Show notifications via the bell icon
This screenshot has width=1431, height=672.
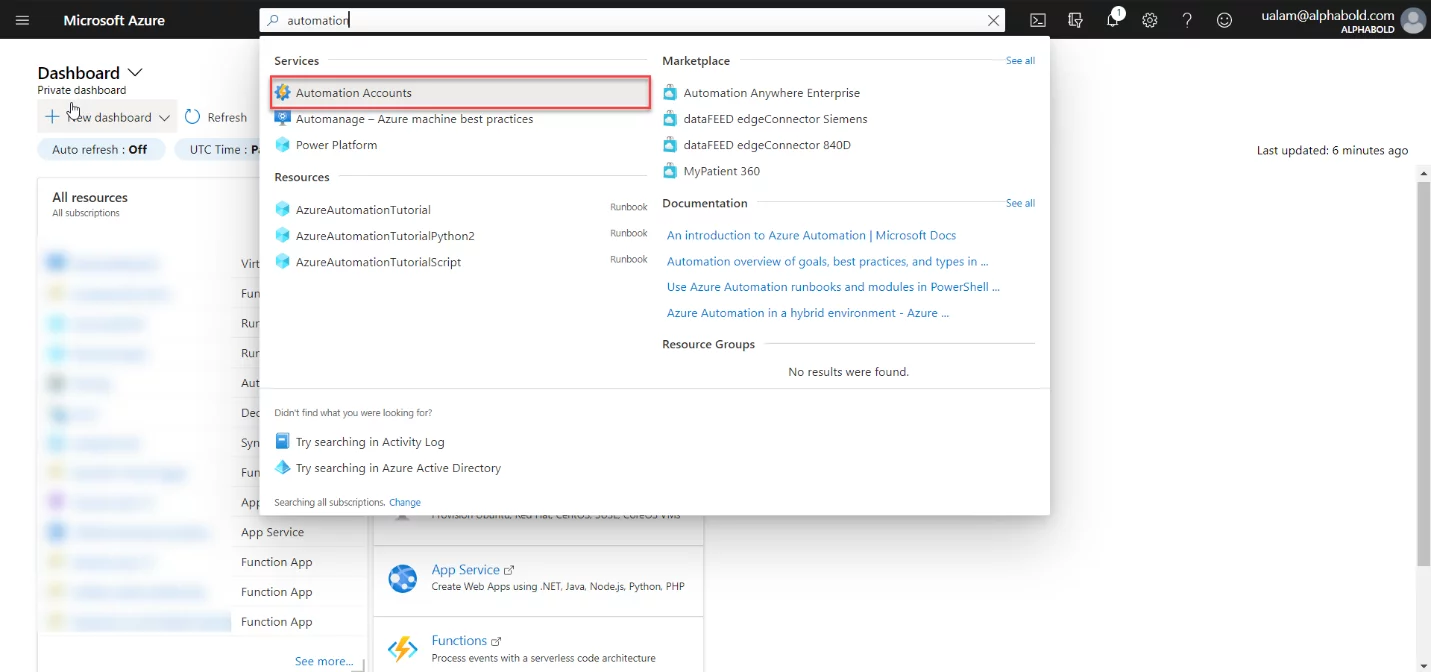tap(1113, 20)
